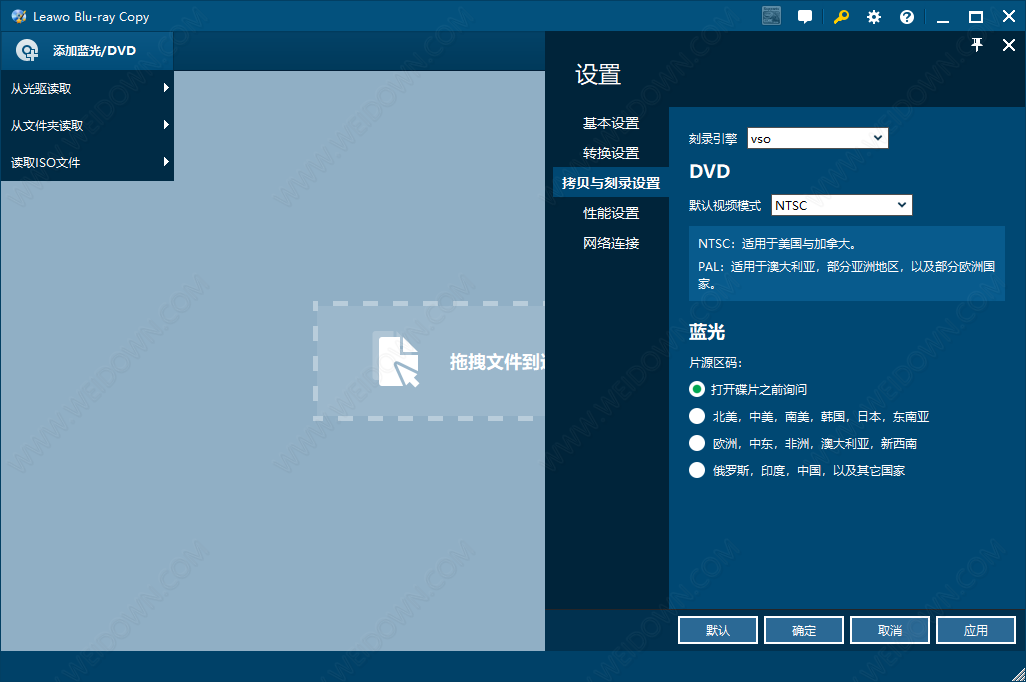
Task: Click the 应用 button
Action: click(976, 630)
